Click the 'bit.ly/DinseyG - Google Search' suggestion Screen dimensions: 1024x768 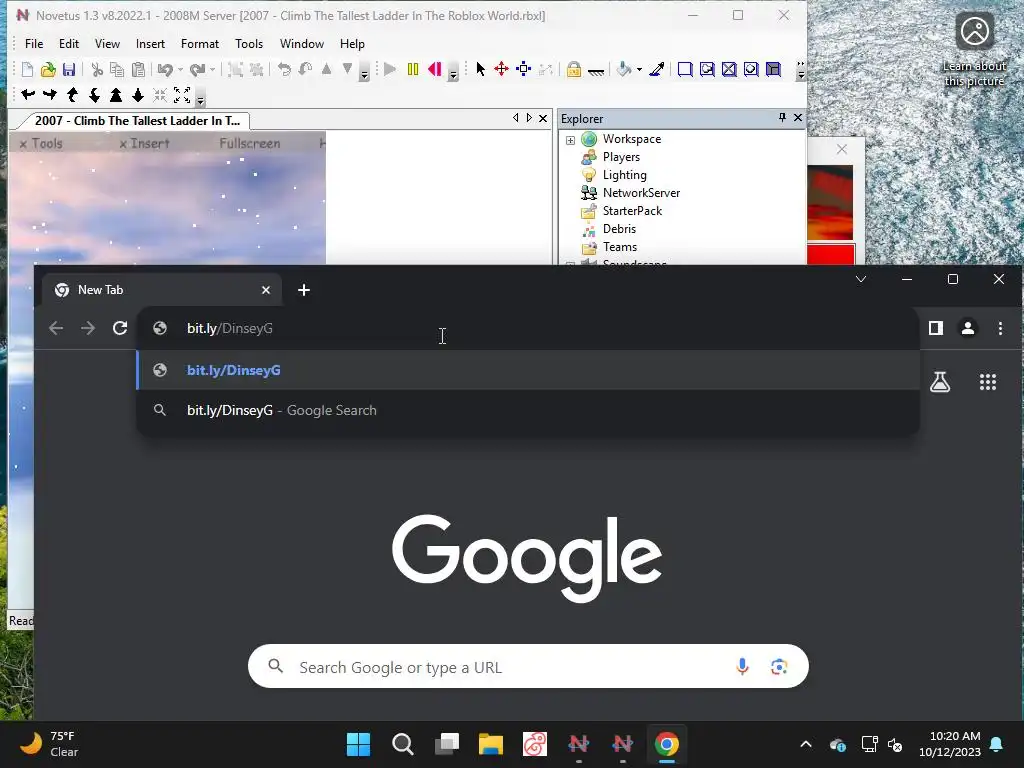(528, 410)
